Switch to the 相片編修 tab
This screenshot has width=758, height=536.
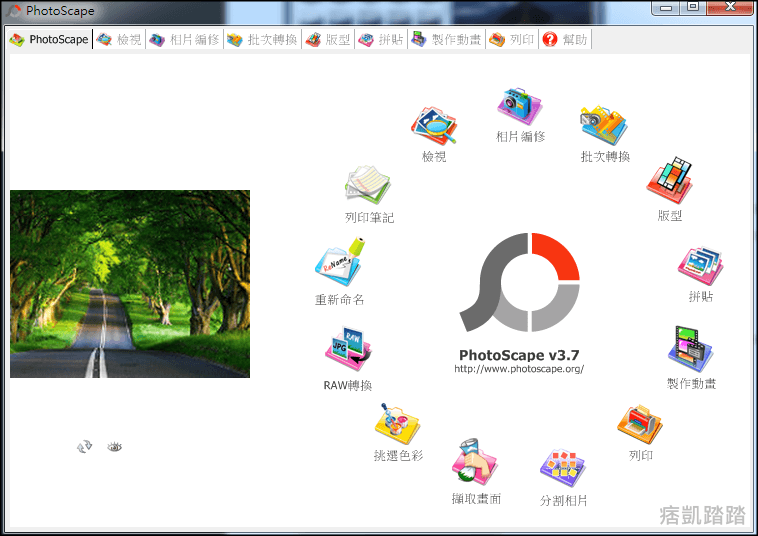click(x=184, y=39)
